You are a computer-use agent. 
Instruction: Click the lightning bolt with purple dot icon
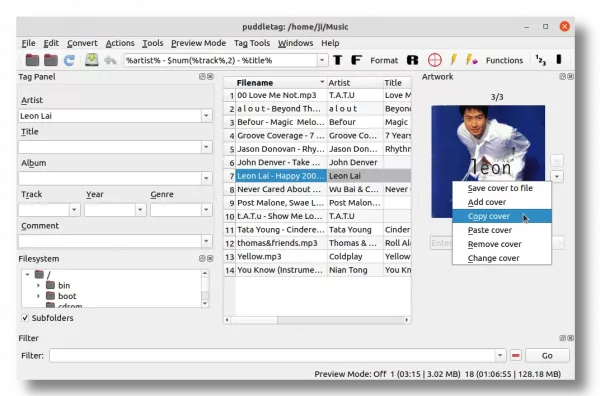click(x=471, y=60)
